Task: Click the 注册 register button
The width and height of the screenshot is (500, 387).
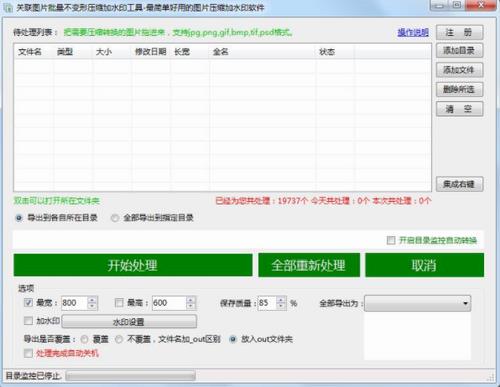Action: coord(459,32)
